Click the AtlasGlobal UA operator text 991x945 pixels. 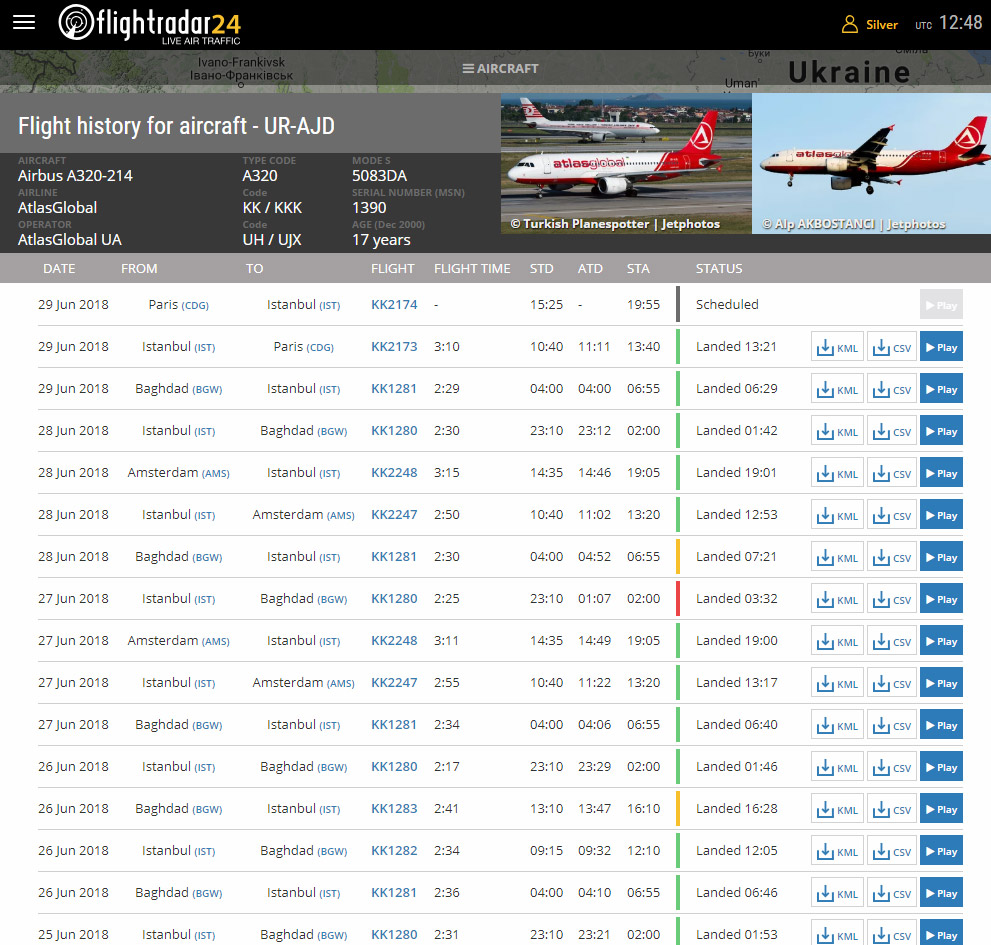[70, 240]
